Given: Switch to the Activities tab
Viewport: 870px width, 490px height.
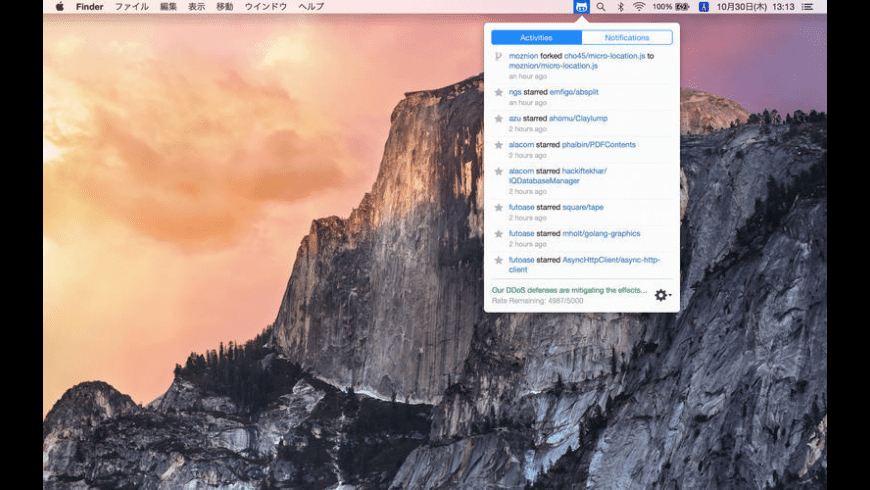Looking at the screenshot, I should (536, 38).
